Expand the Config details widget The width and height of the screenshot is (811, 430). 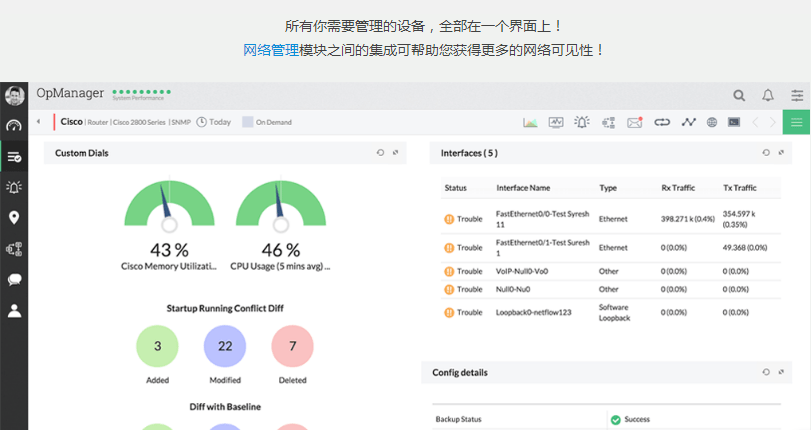(x=781, y=372)
